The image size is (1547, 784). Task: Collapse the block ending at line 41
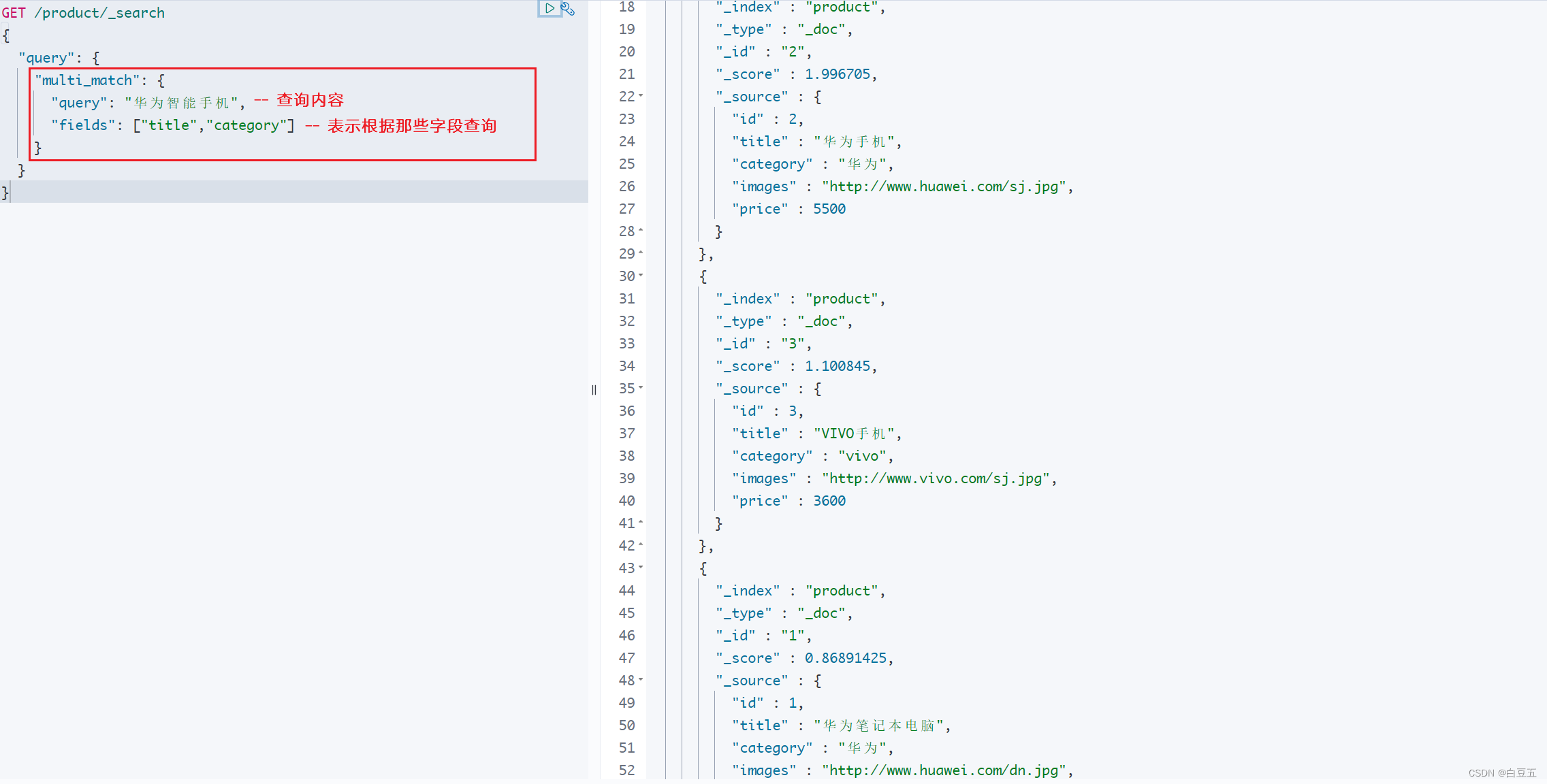tap(641, 523)
